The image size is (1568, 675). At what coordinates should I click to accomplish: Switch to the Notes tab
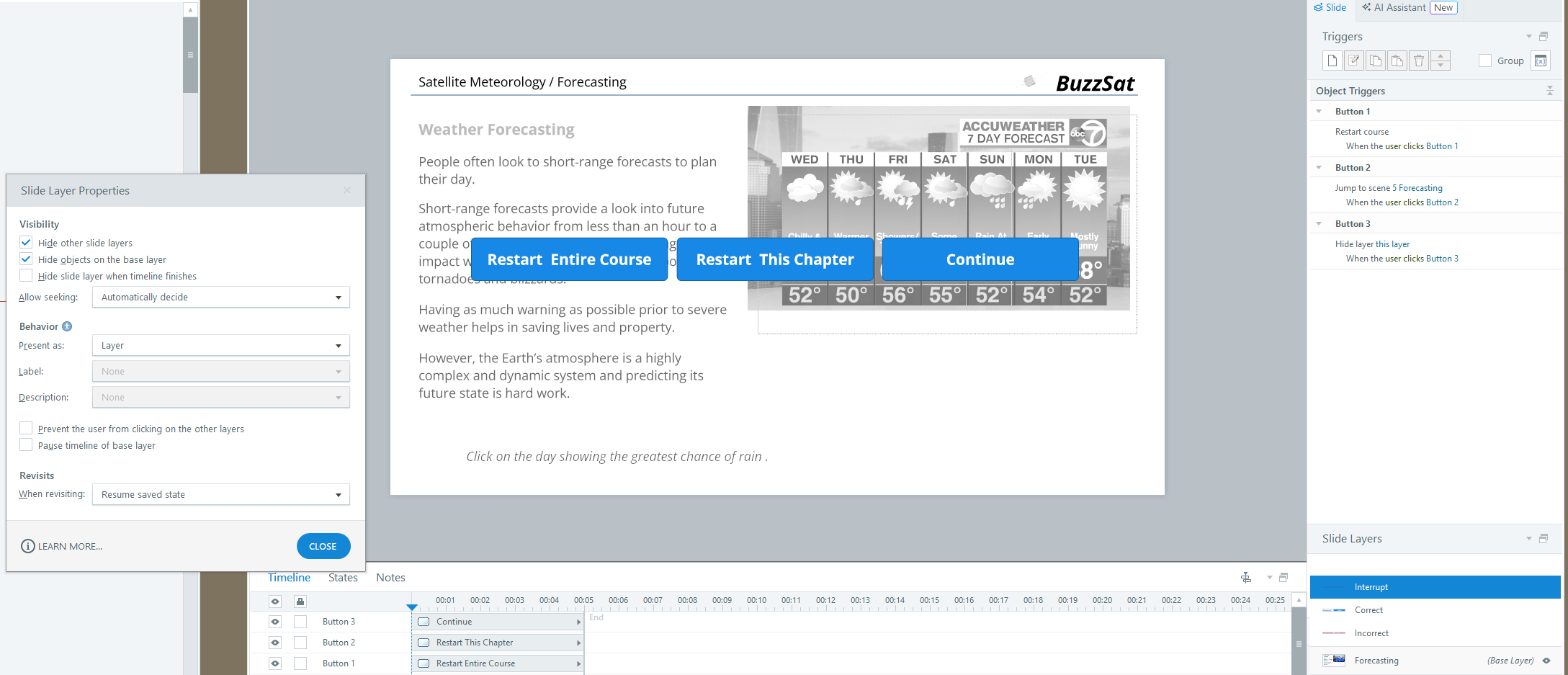coord(390,577)
